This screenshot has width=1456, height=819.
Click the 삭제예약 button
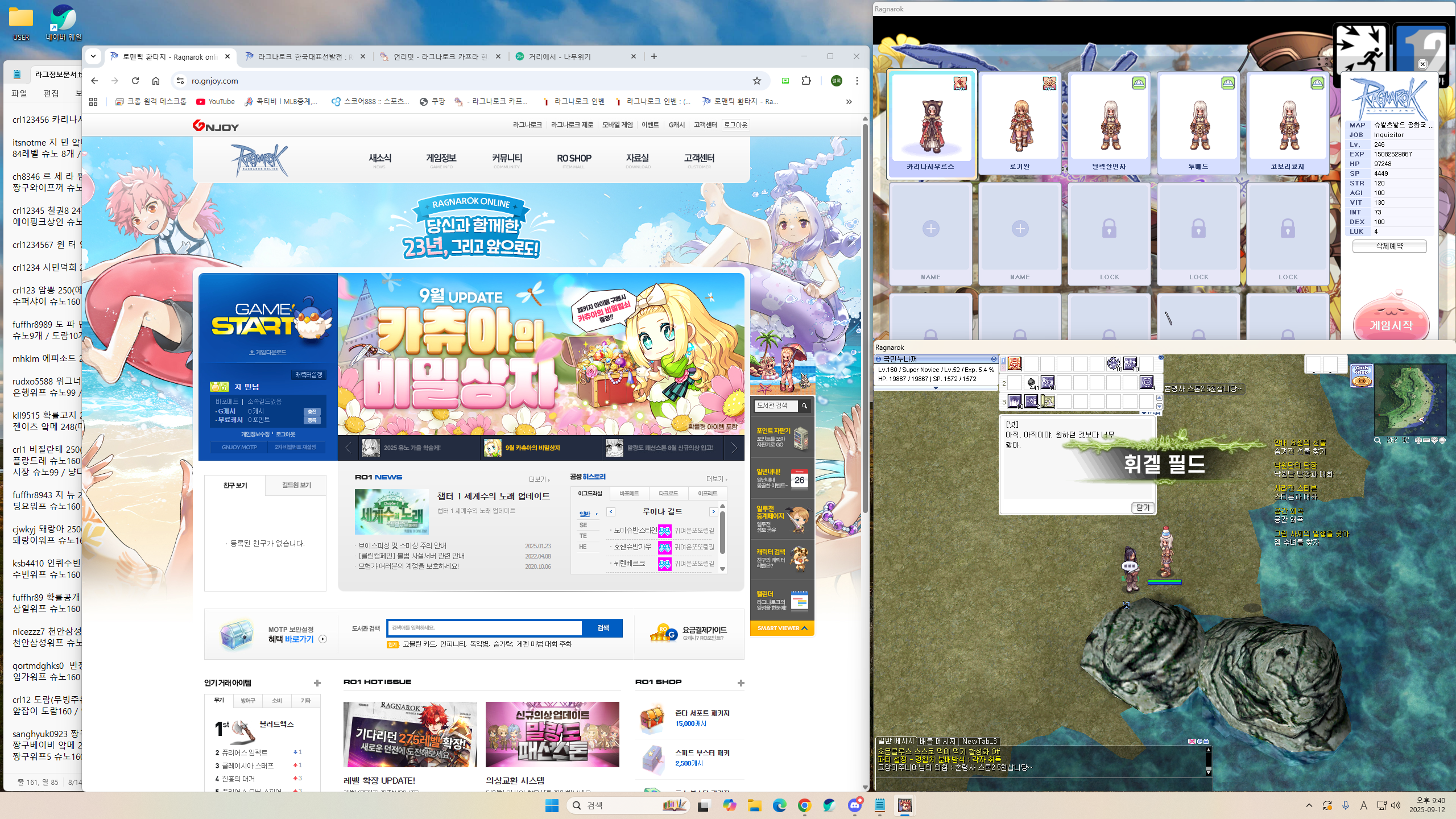1389,246
